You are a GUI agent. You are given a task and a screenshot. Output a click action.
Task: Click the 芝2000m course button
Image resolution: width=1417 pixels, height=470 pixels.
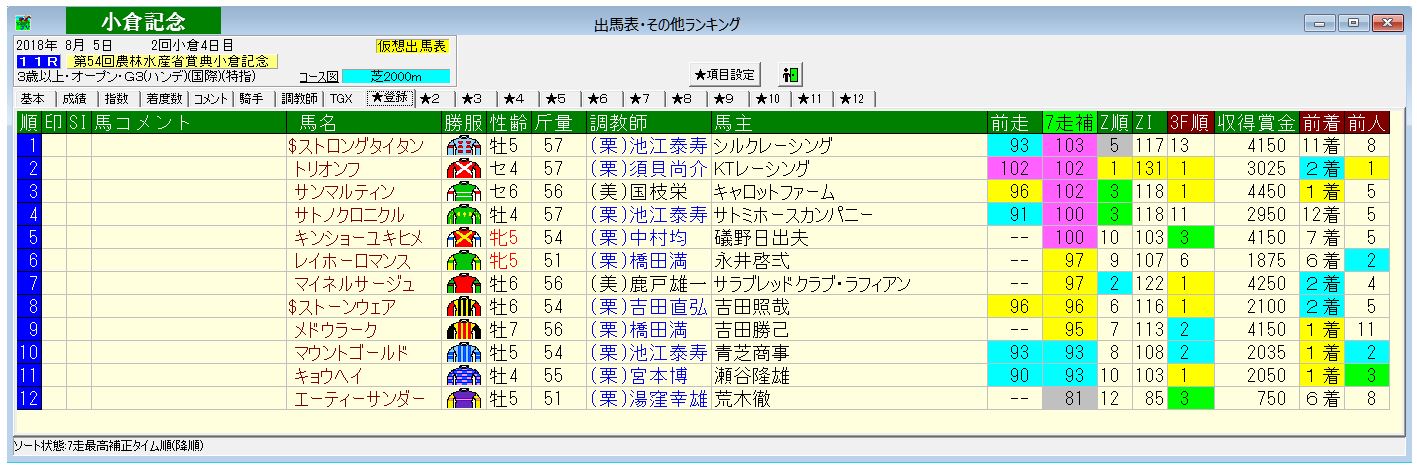coord(396,76)
